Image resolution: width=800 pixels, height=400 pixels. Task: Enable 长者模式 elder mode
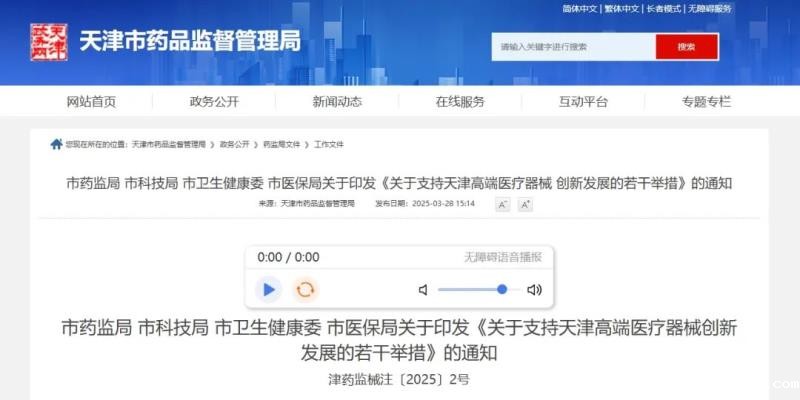click(664, 9)
